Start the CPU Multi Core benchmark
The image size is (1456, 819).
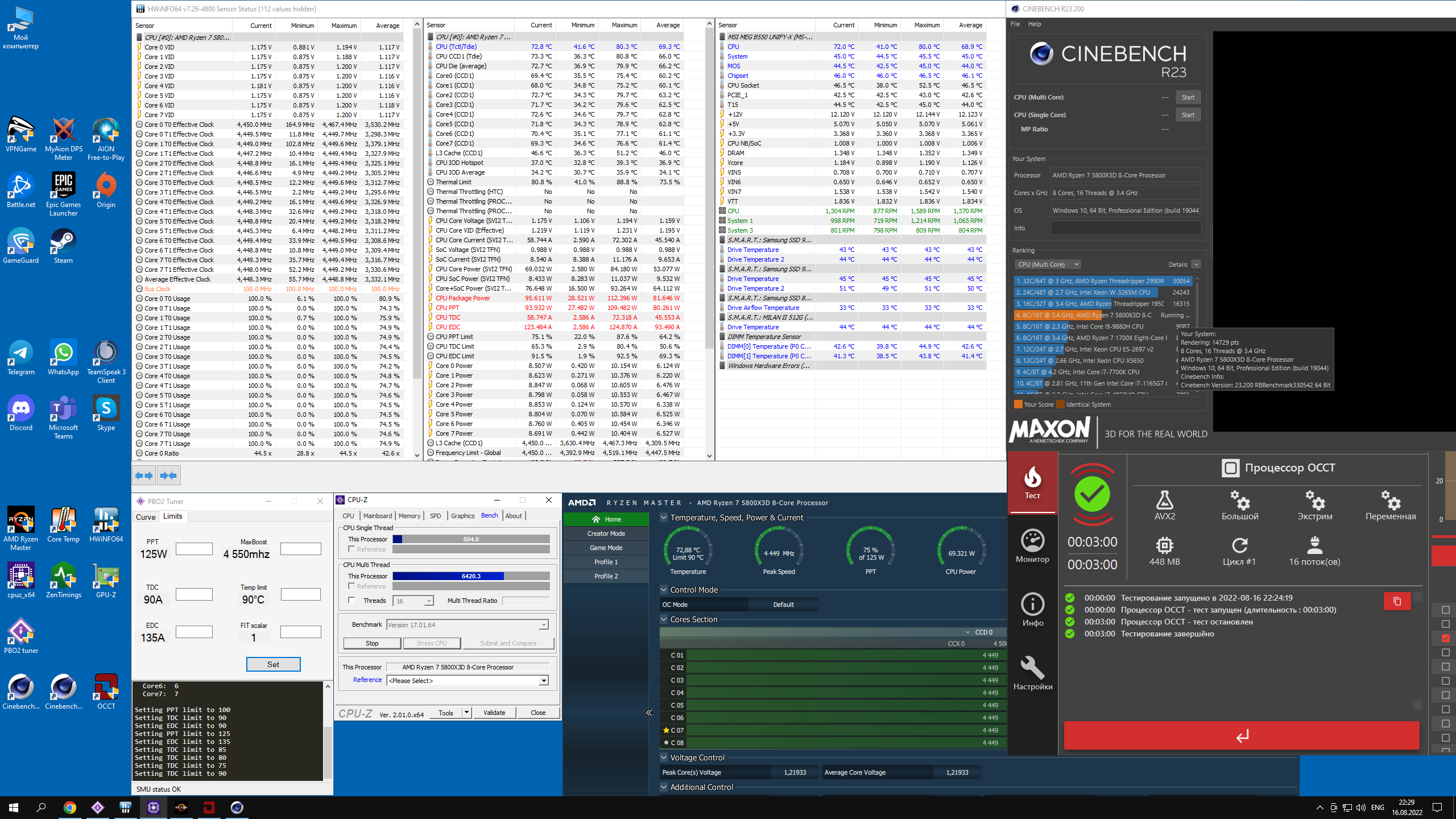1188,97
